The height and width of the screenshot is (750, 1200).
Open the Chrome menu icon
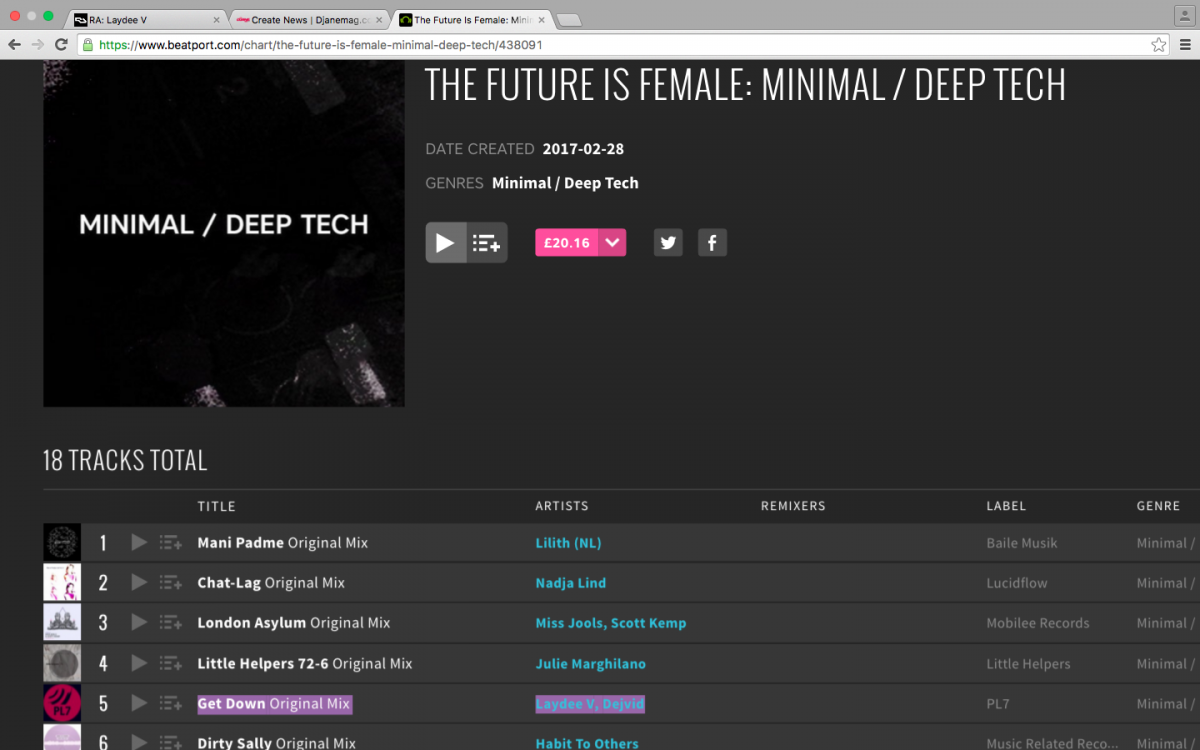point(1185,45)
